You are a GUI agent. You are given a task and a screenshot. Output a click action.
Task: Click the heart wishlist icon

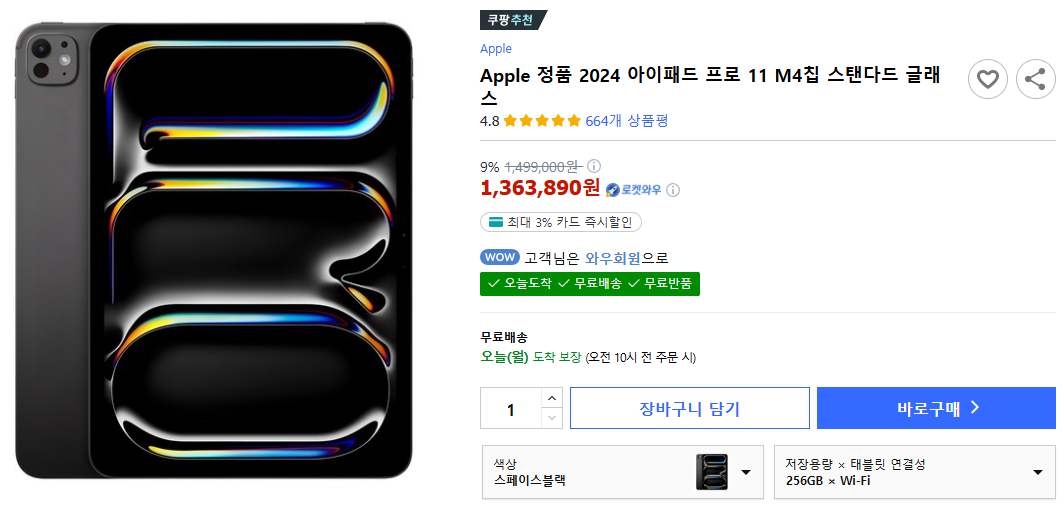tap(987, 79)
